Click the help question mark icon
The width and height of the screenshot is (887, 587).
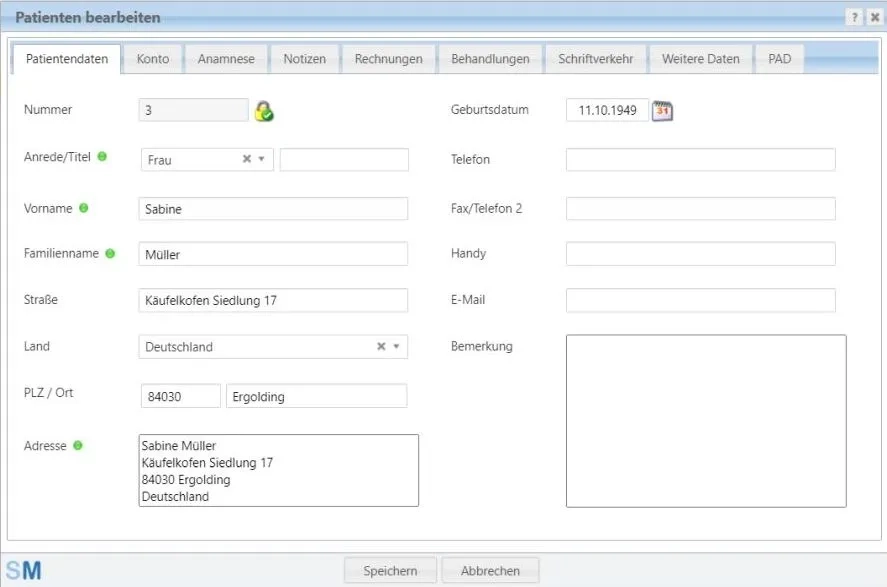(x=854, y=18)
